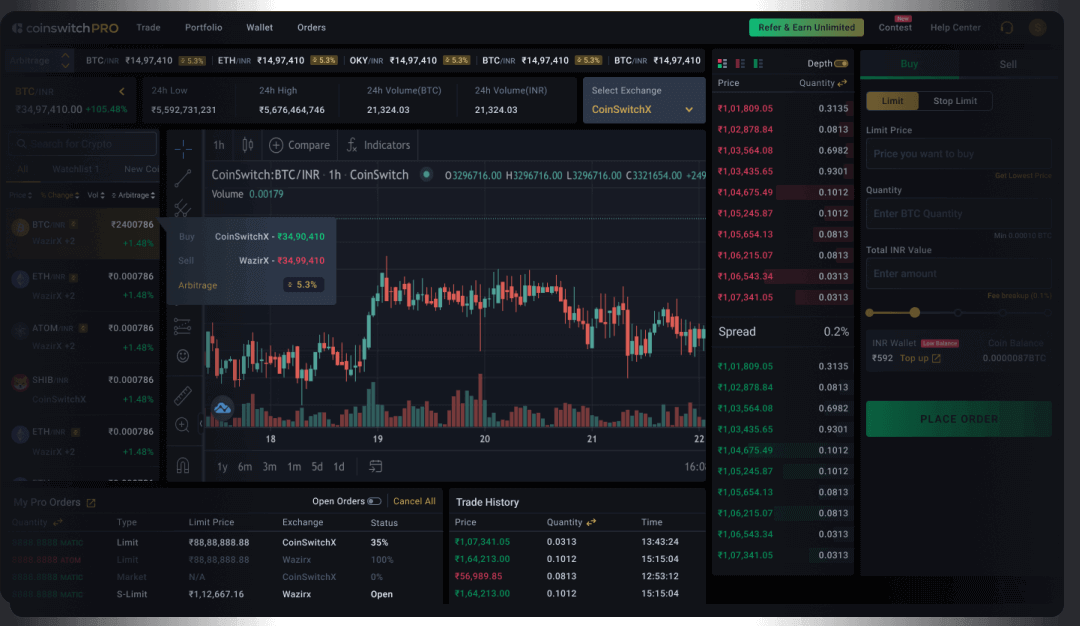Image resolution: width=1080 pixels, height=626 pixels.
Task: Open the candle style picker next to 1h
Action: point(245,145)
